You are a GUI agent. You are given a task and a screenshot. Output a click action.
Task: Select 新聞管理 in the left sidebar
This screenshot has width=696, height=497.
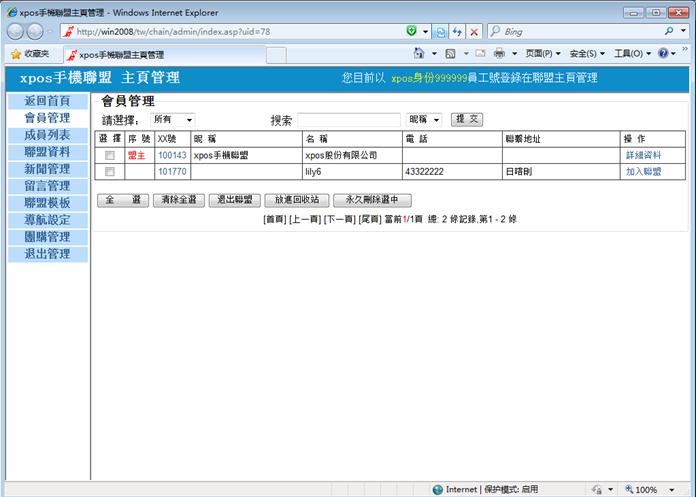(x=47, y=169)
